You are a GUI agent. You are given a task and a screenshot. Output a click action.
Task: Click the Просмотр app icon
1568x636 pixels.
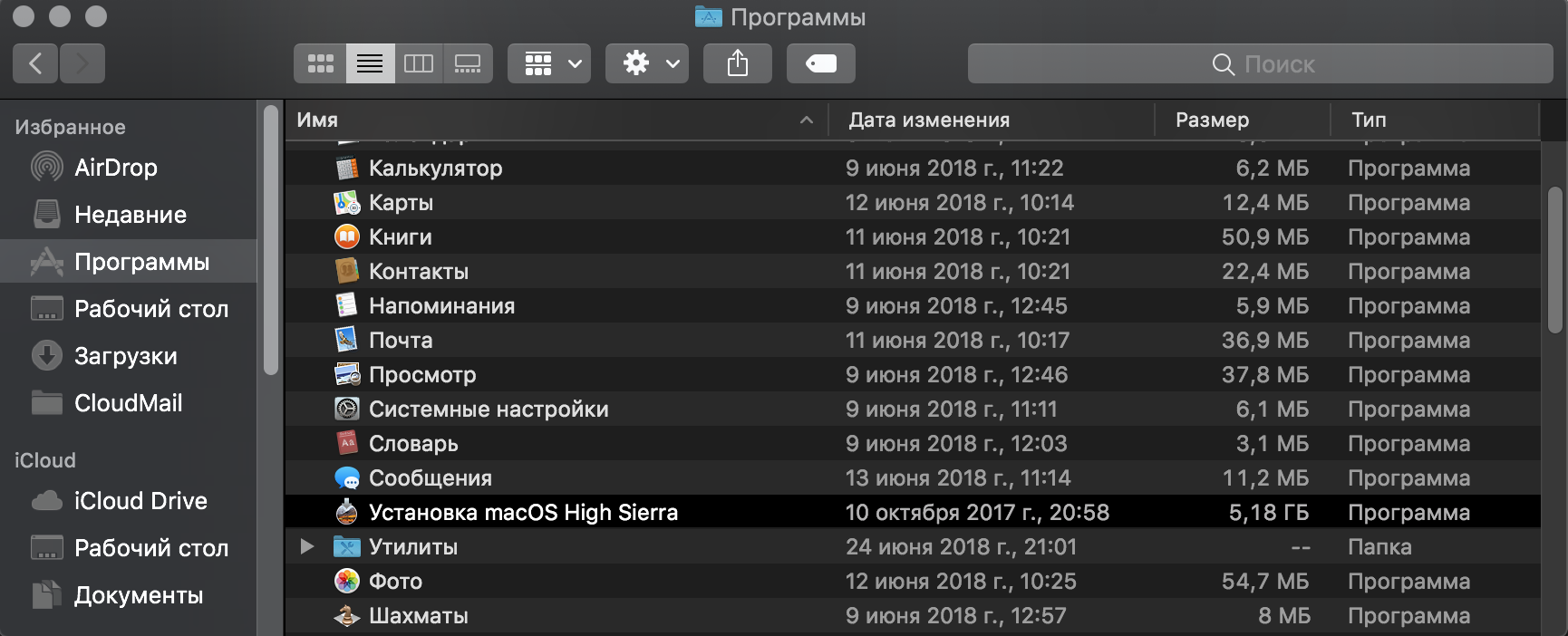click(x=346, y=374)
